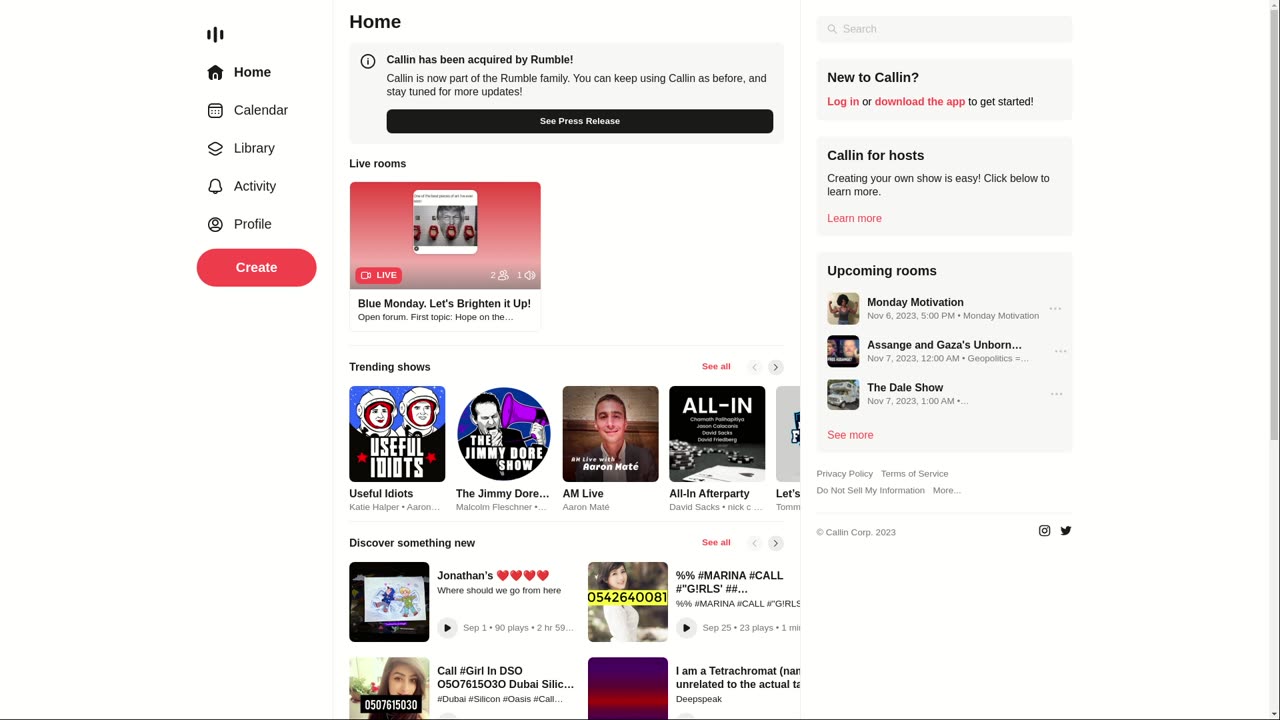Go to next Discover something new page
The width and height of the screenshot is (1280, 720).
pyautogui.click(x=776, y=543)
